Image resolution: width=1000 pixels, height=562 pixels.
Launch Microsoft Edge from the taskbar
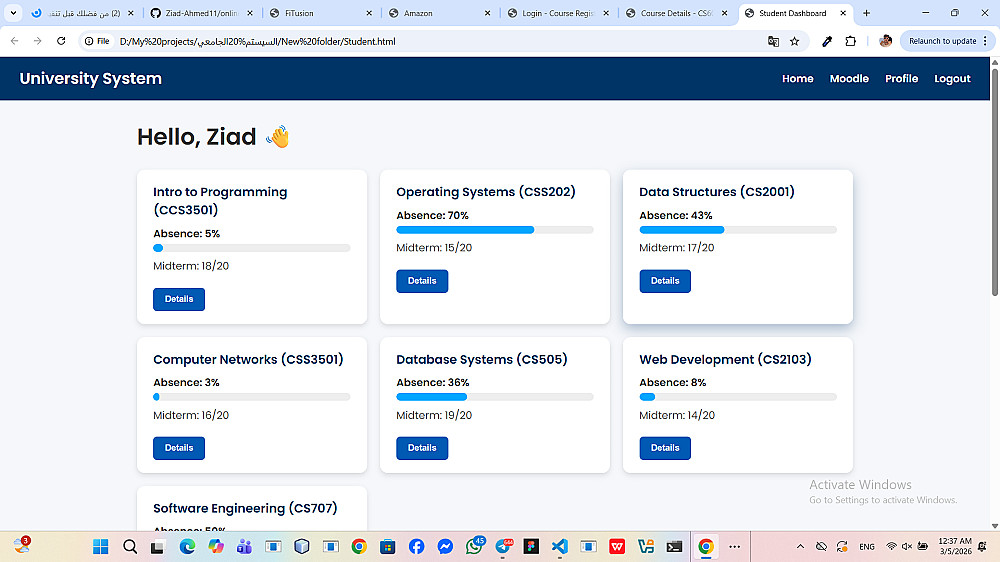point(187,547)
